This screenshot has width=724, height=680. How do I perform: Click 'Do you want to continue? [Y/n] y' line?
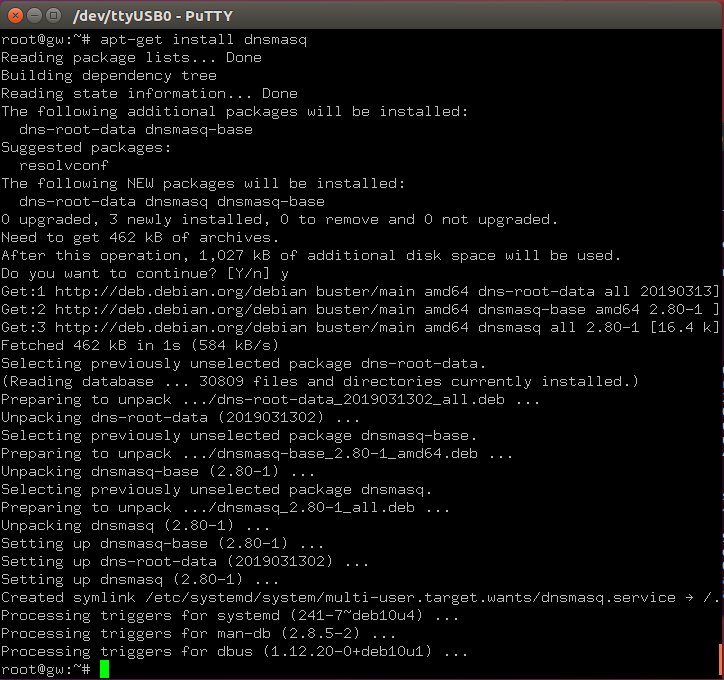pos(145,274)
